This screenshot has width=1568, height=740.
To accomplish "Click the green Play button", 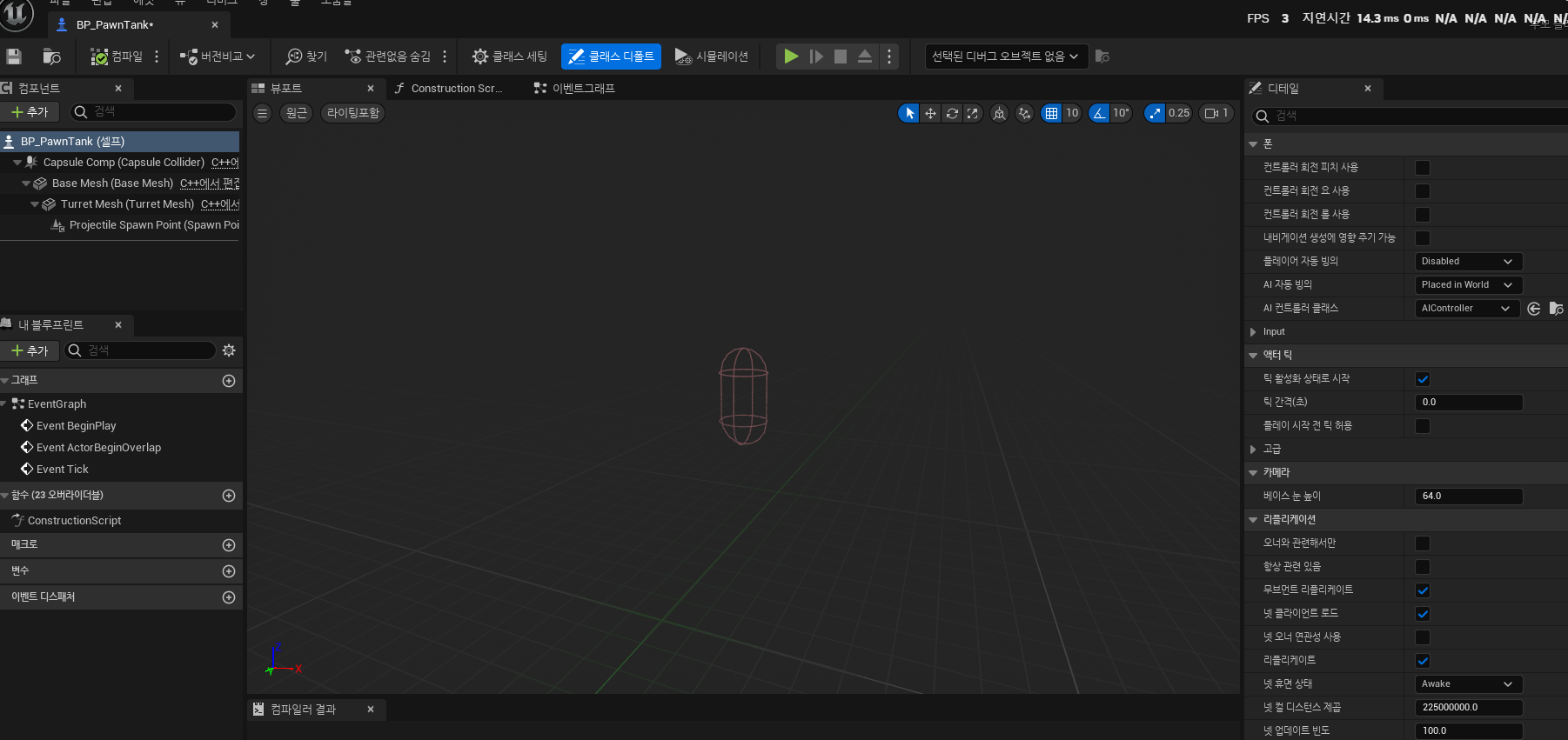I will pos(791,57).
